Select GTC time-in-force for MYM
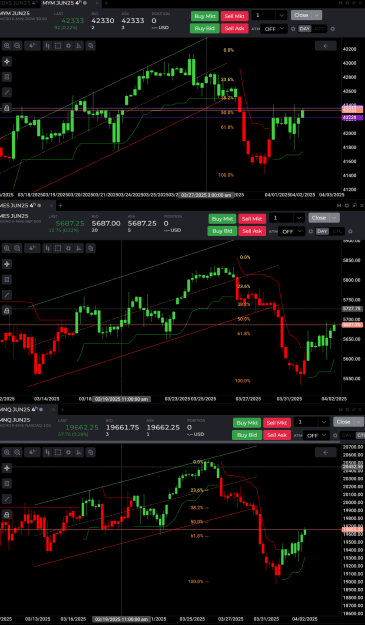Image resolution: width=365 pixels, height=625 pixels. point(319,29)
